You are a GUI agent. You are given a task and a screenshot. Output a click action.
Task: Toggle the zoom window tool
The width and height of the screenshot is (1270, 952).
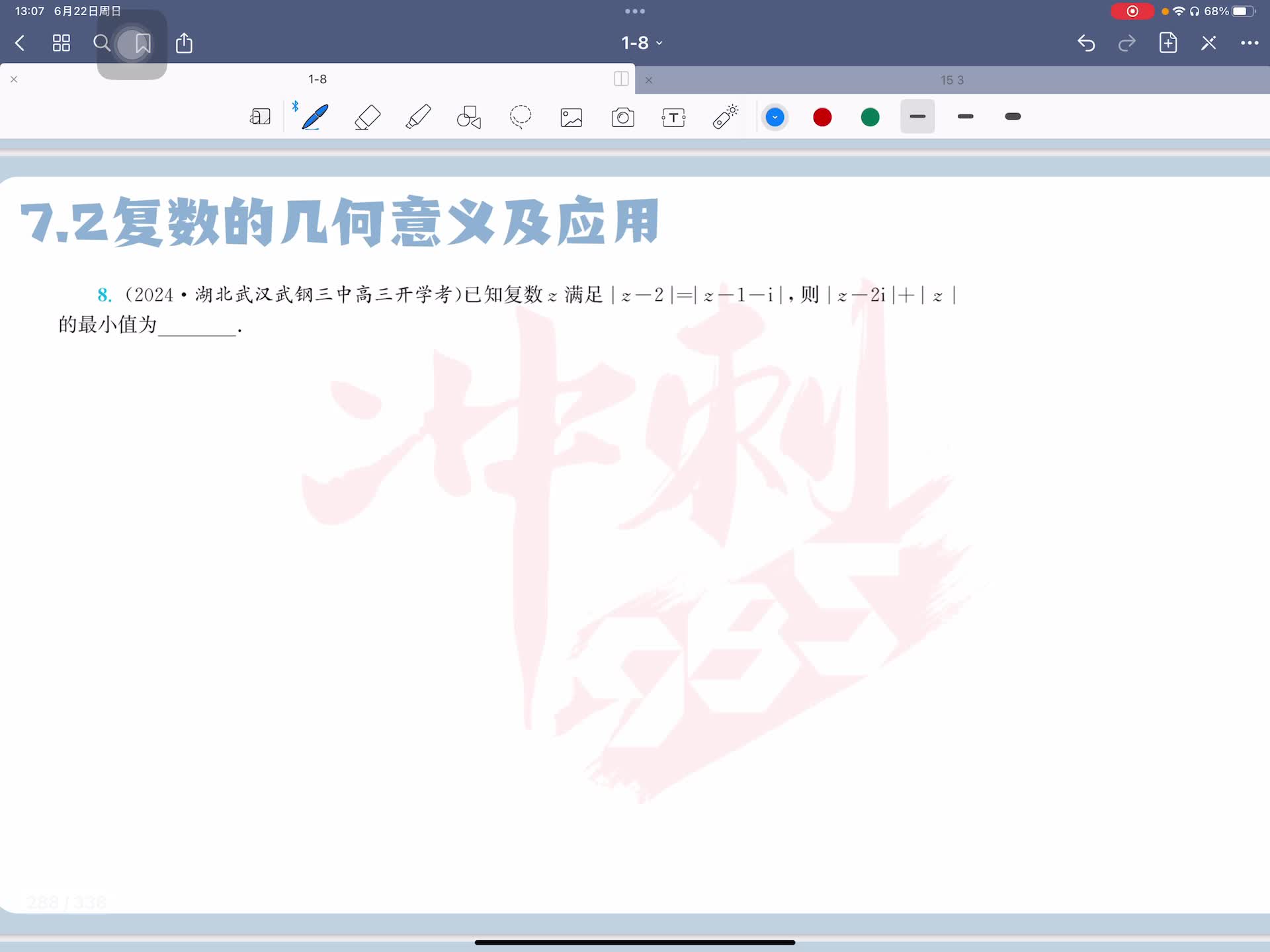(260, 117)
